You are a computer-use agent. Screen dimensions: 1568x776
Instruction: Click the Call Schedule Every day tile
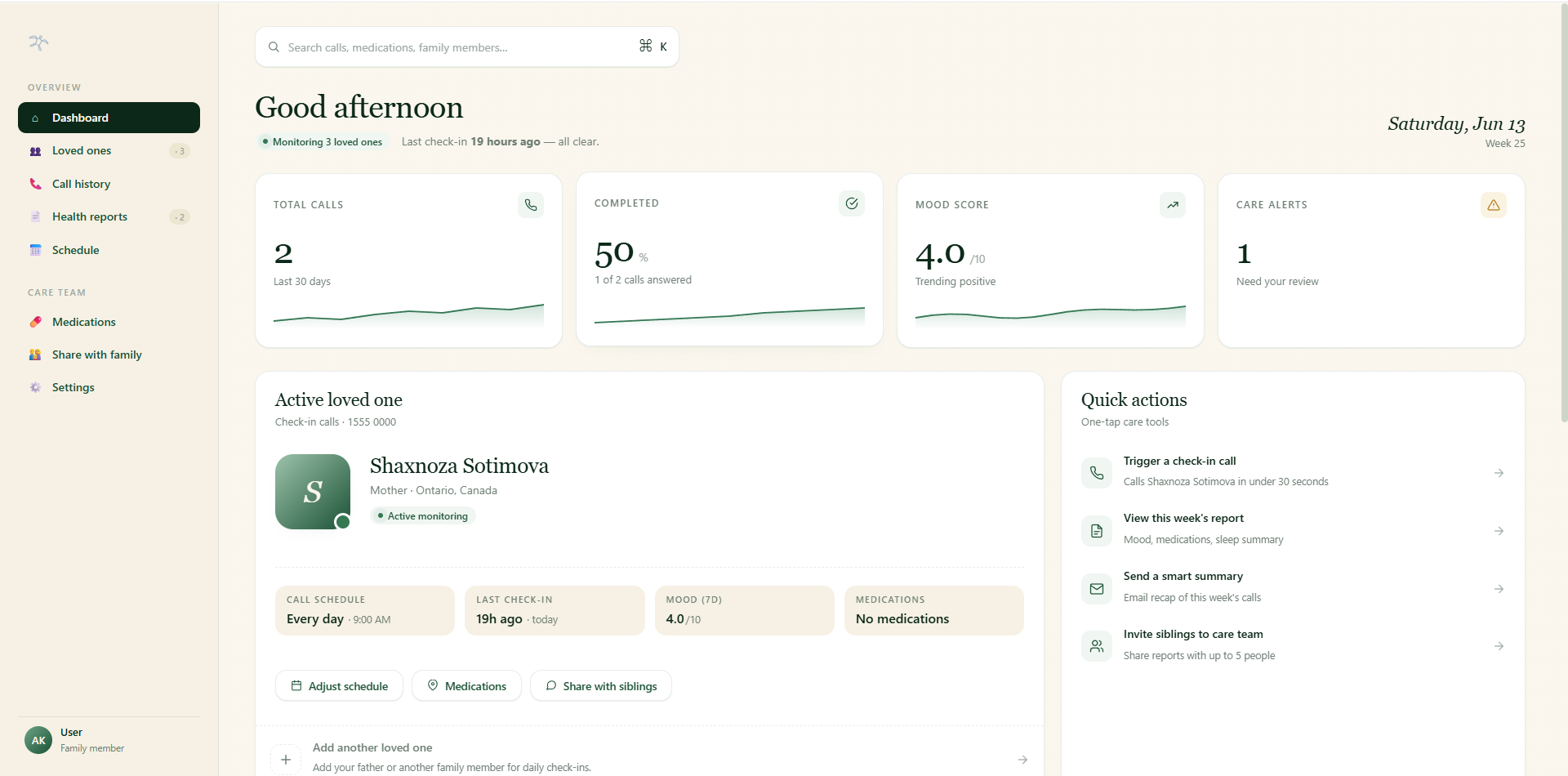[x=365, y=610]
